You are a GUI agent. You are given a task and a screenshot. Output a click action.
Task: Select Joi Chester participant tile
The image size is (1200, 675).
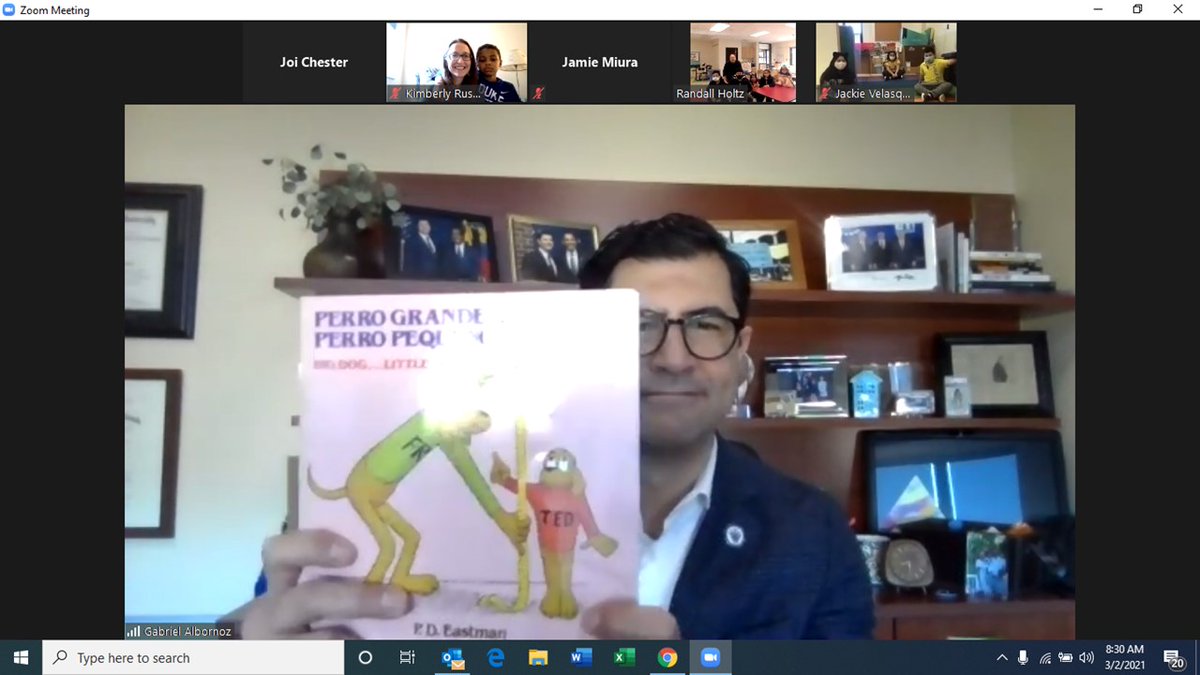pos(314,62)
